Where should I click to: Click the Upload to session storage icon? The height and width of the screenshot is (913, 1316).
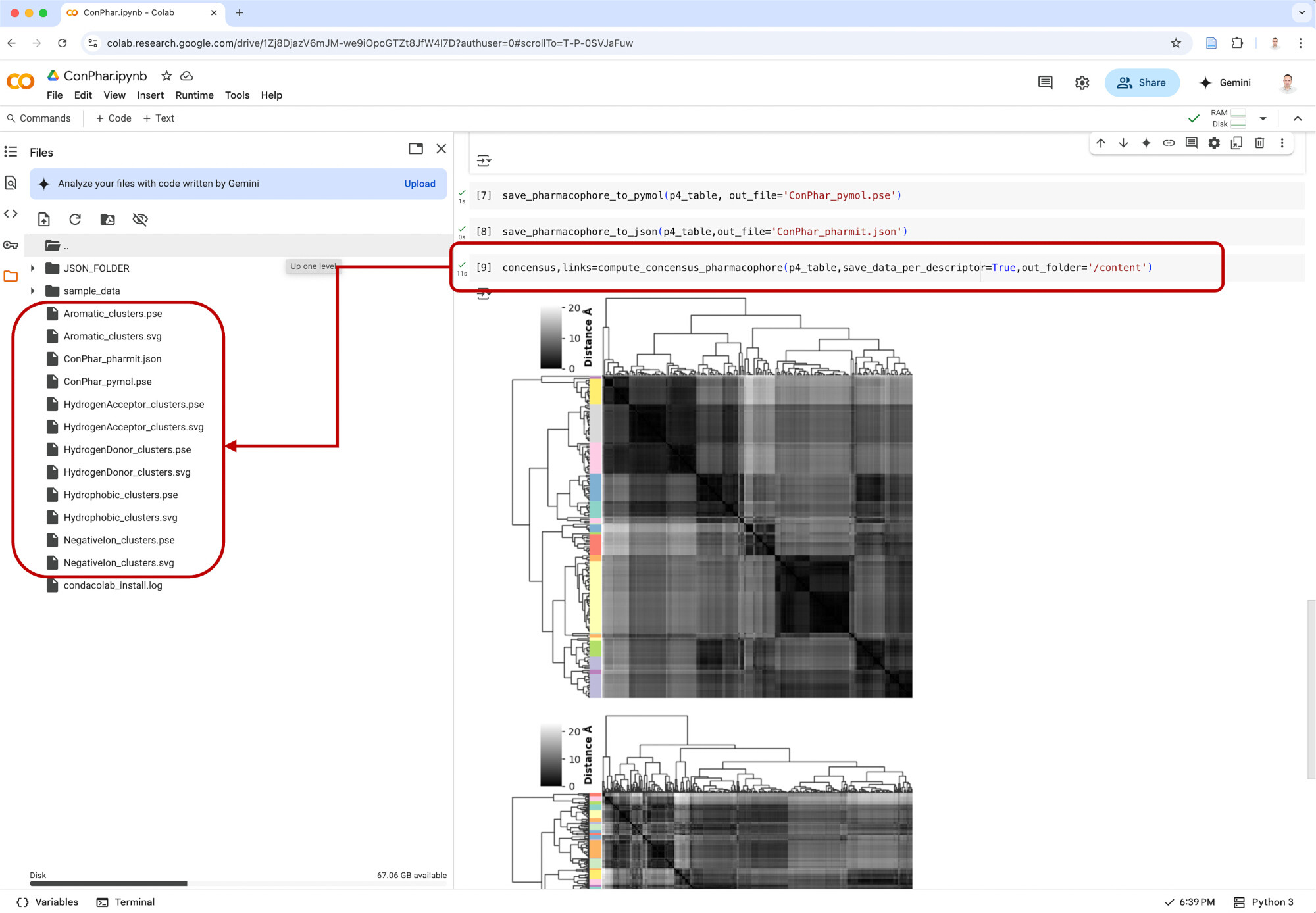[x=44, y=219]
